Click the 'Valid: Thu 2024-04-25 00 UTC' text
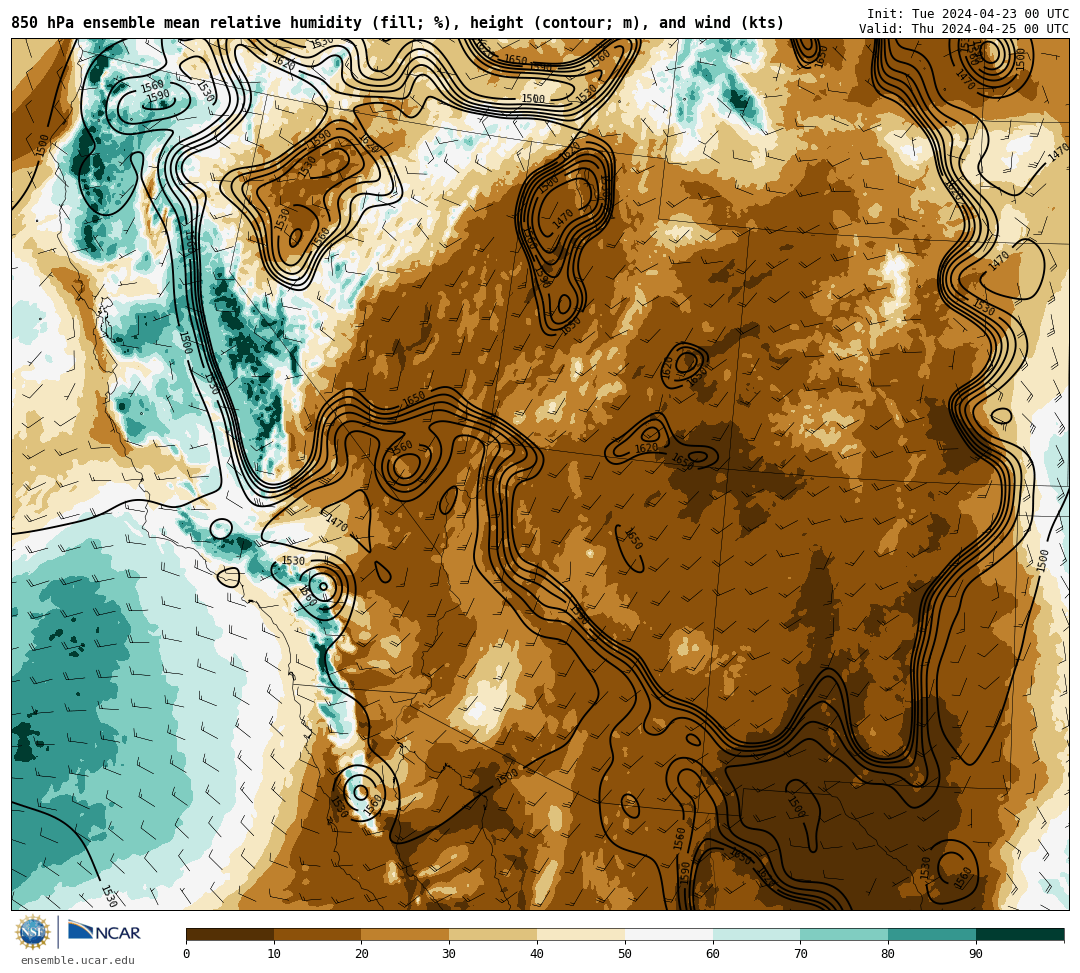The width and height of the screenshot is (1080, 973). point(964,29)
